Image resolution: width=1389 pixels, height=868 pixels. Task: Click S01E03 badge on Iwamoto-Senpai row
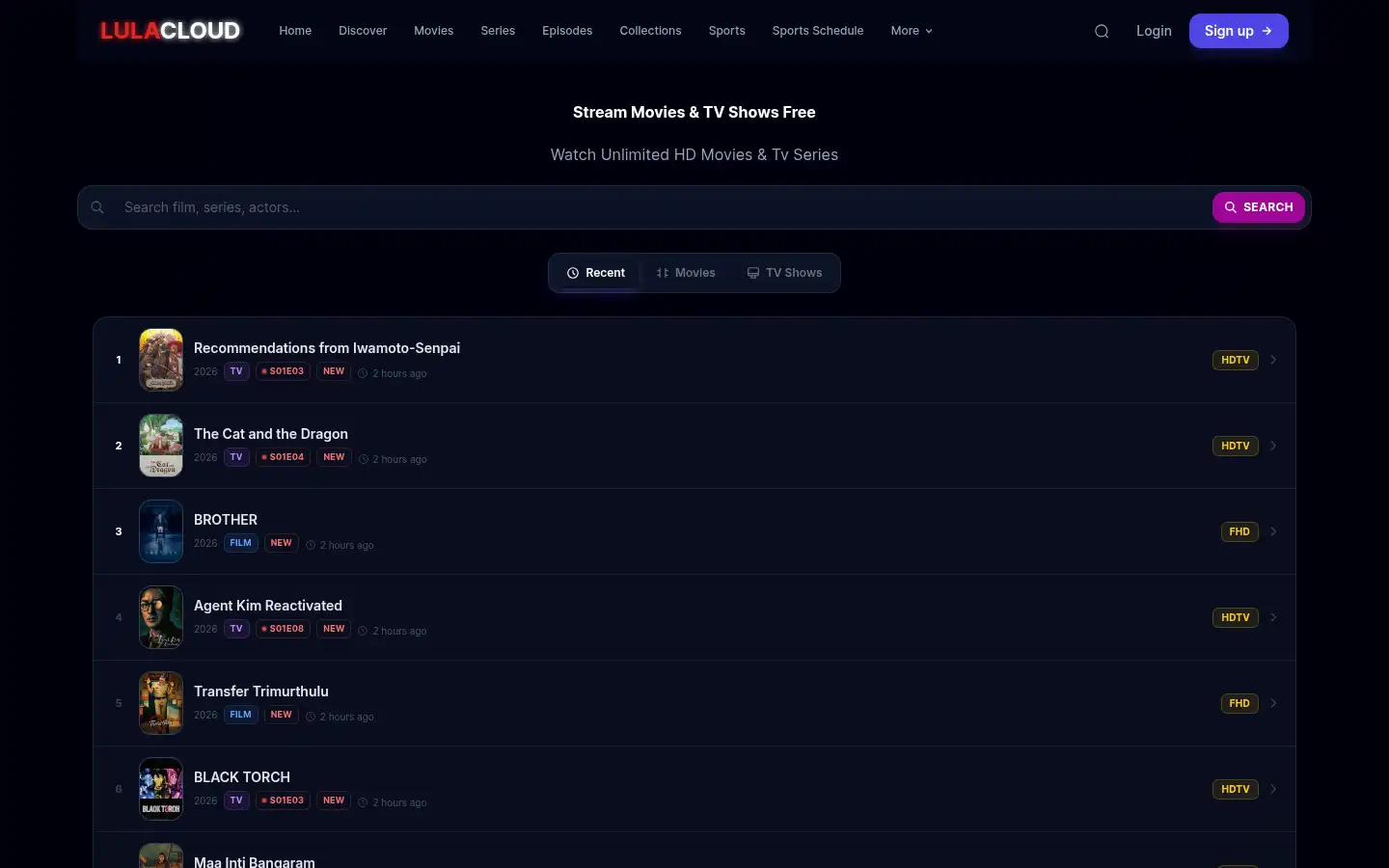(283, 371)
